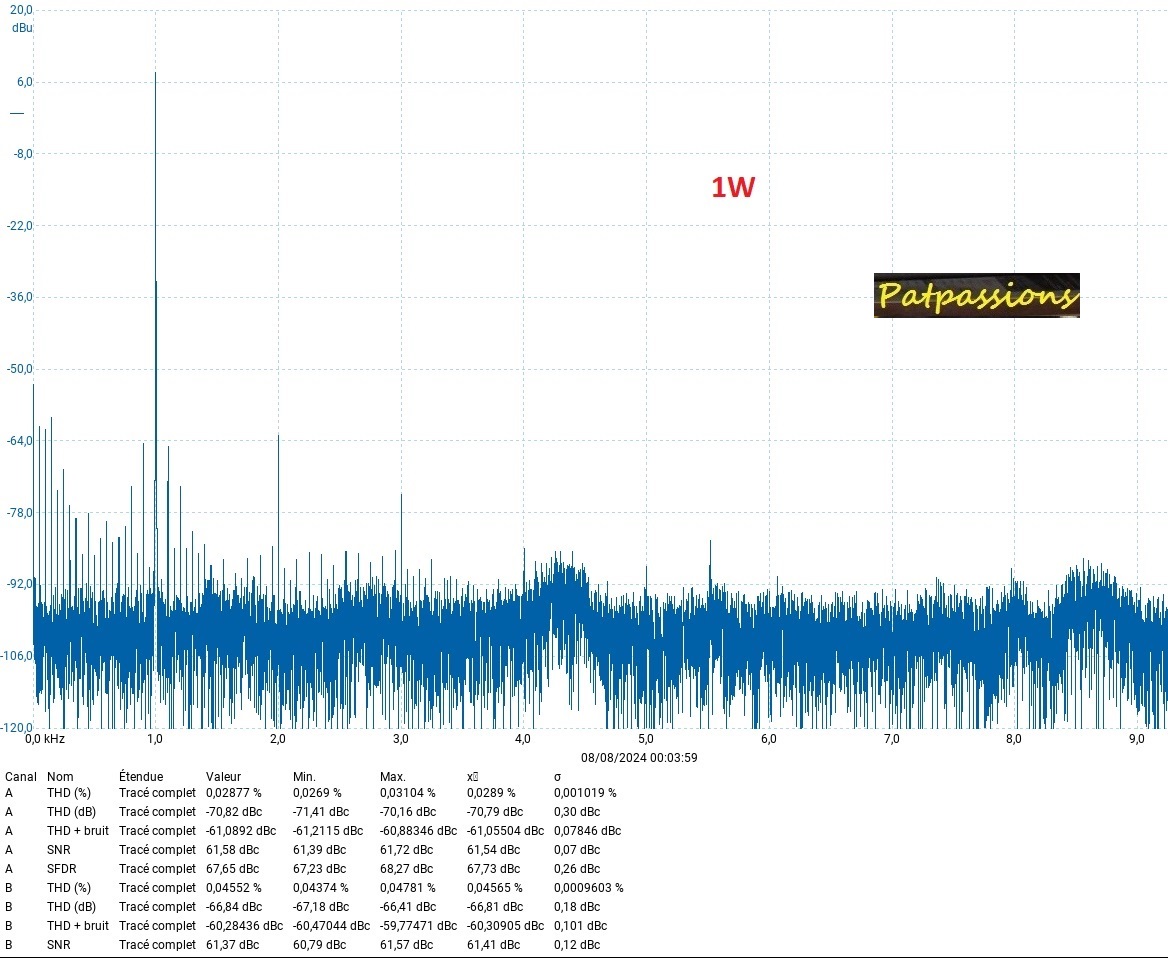
Task: Click the timestamp 08/08/2024 00:03:59
Action: click(x=639, y=758)
